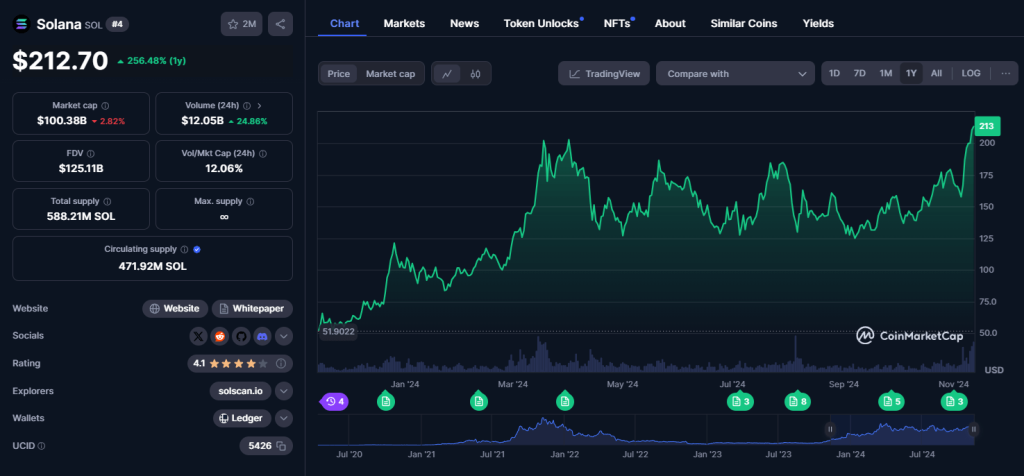This screenshot has width=1024, height=476.
Task: Open Market cap info tooltip icon
Action: coord(105,105)
